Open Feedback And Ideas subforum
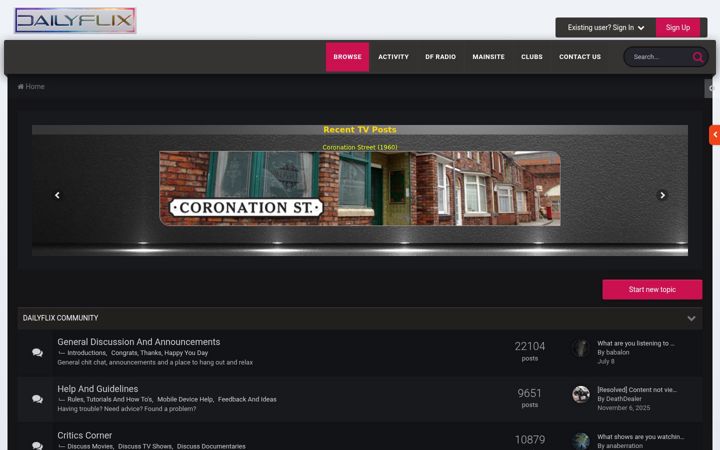Image resolution: width=720 pixels, height=450 pixels. (248, 399)
